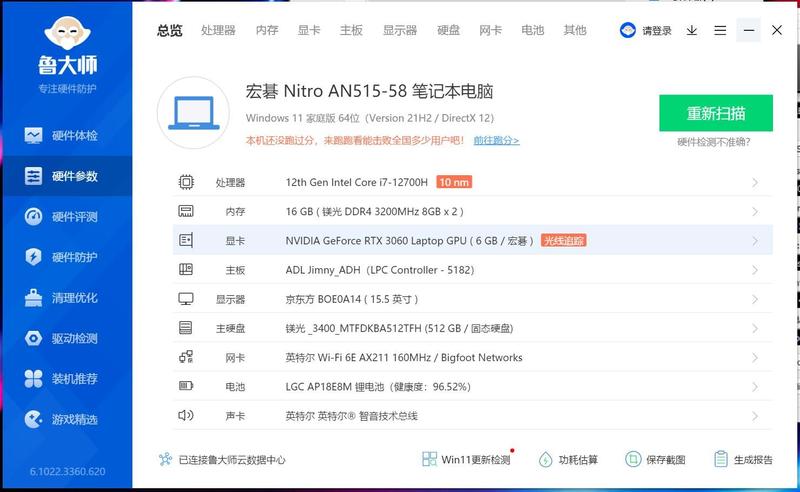800x492 pixels.
Task: Click 保存截图 to save a screenshot
Action: (655, 460)
